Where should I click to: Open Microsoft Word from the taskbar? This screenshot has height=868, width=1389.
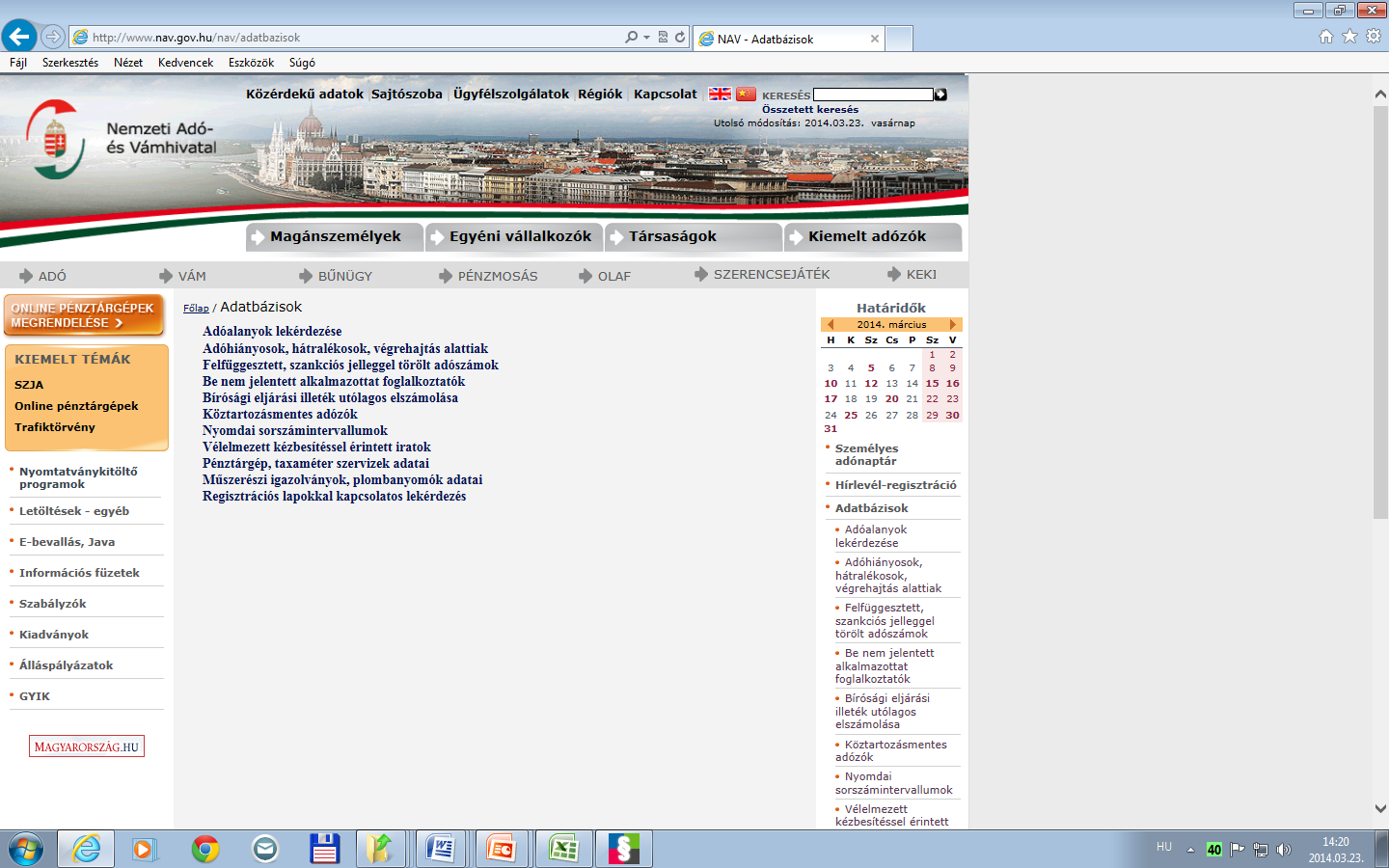[441, 849]
